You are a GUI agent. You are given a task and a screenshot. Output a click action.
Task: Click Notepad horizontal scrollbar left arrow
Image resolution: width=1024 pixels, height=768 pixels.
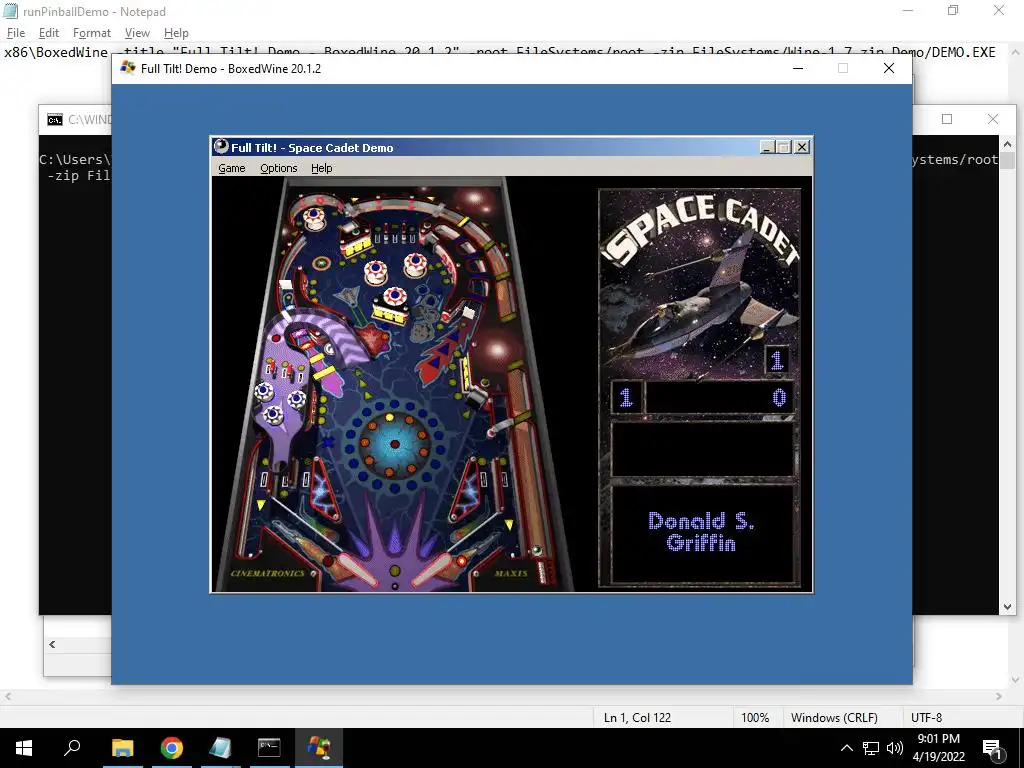7,697
